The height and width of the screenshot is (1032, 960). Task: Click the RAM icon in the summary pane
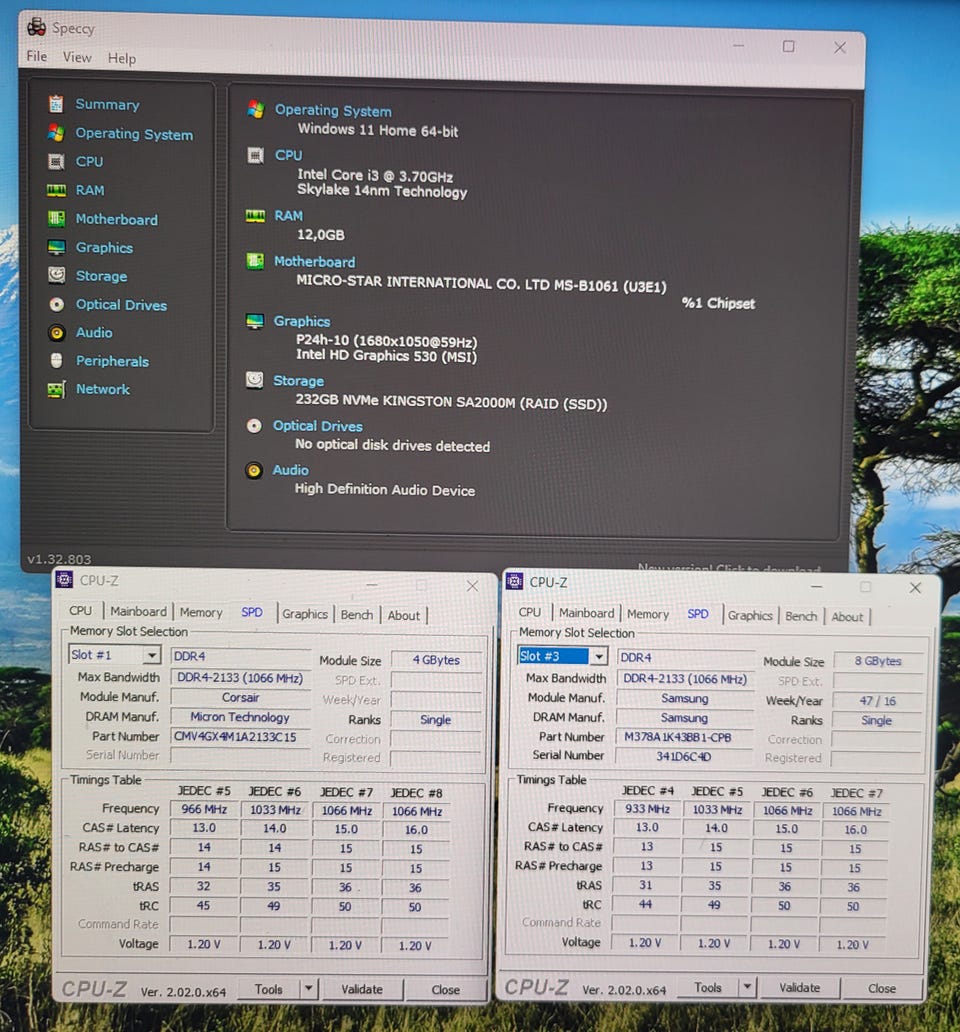point(255,215)
